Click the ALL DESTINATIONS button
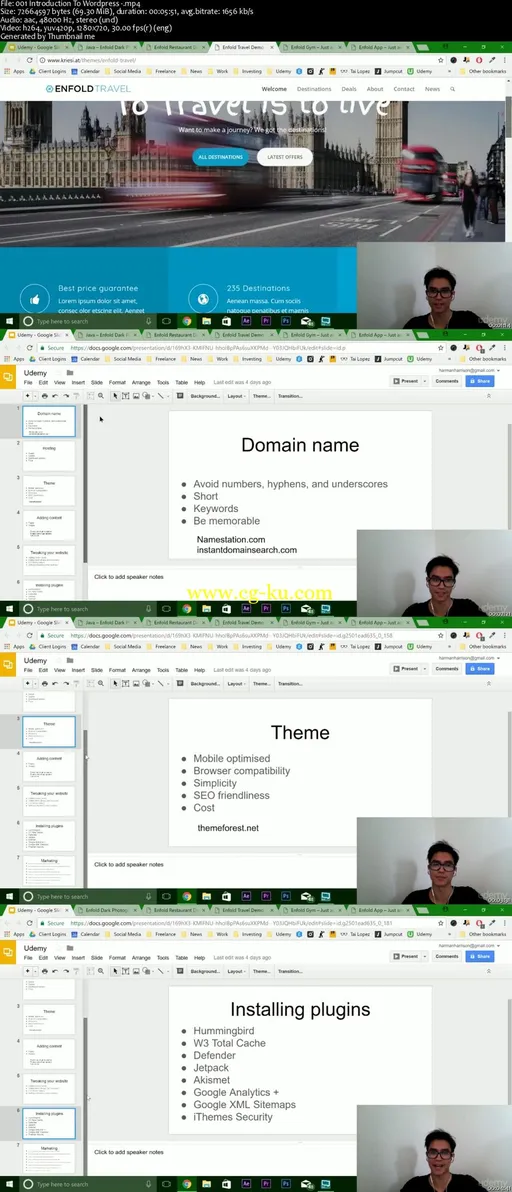This screenshot has height=1192, width=512. tap(220, 157)
